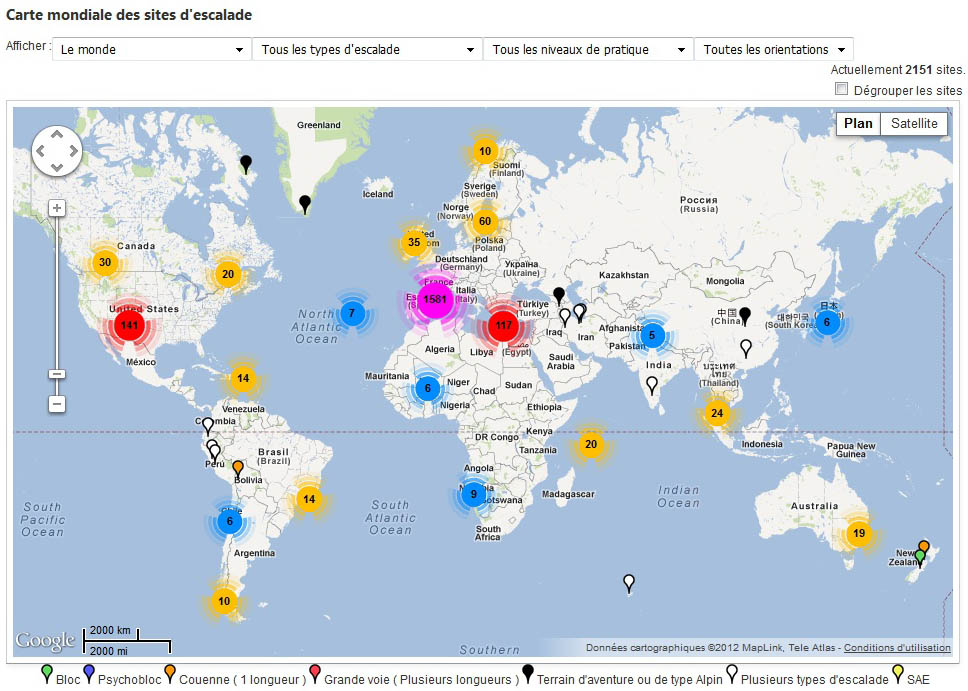Screen dimensions: 968x691
Task: Open Tous les types d'escalade dropdown
Action: pos(367,49)
